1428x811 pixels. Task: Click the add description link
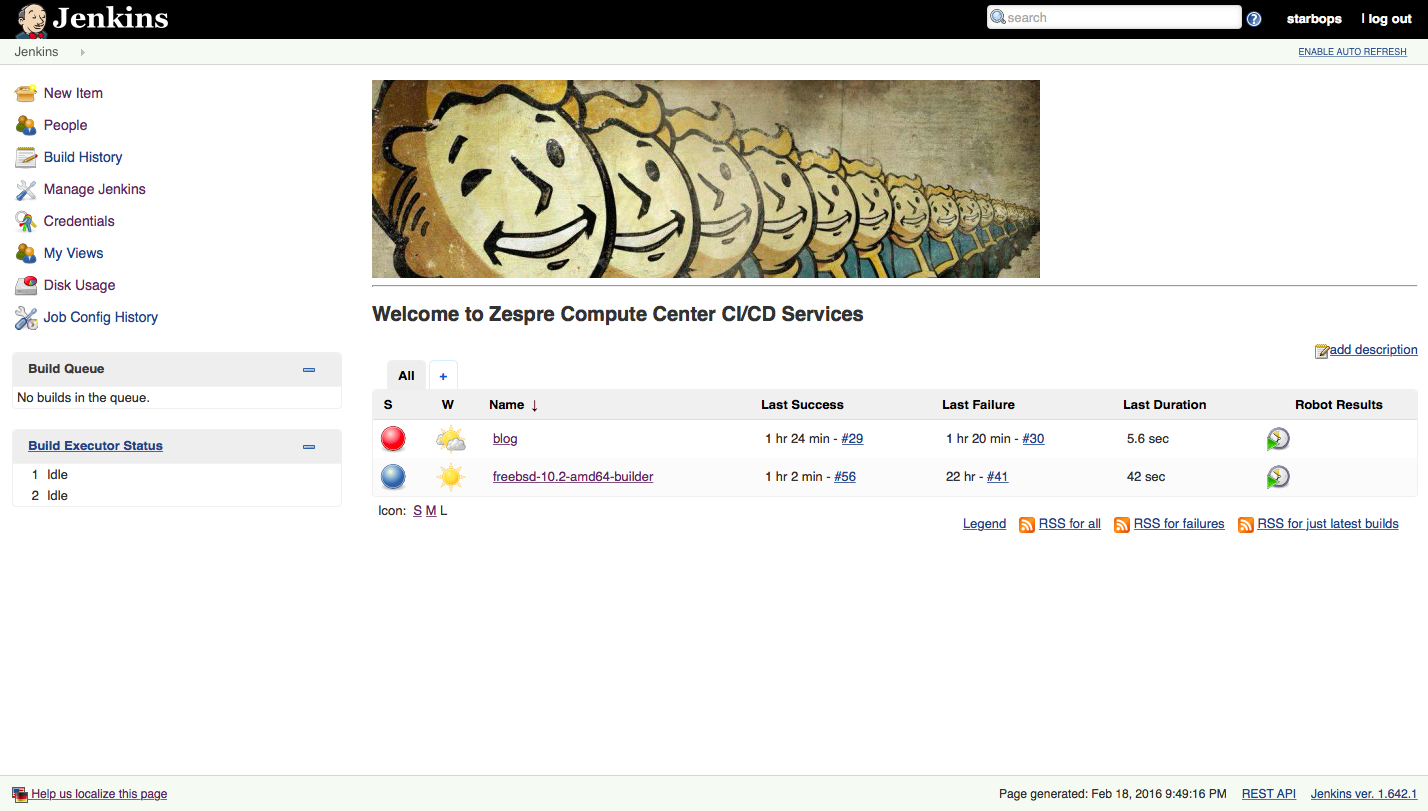(1373, 350)
